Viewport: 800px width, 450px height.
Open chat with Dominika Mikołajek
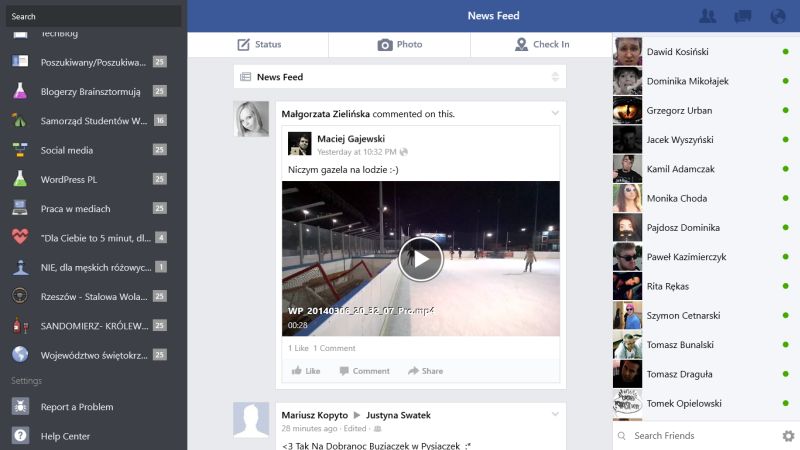706,81
